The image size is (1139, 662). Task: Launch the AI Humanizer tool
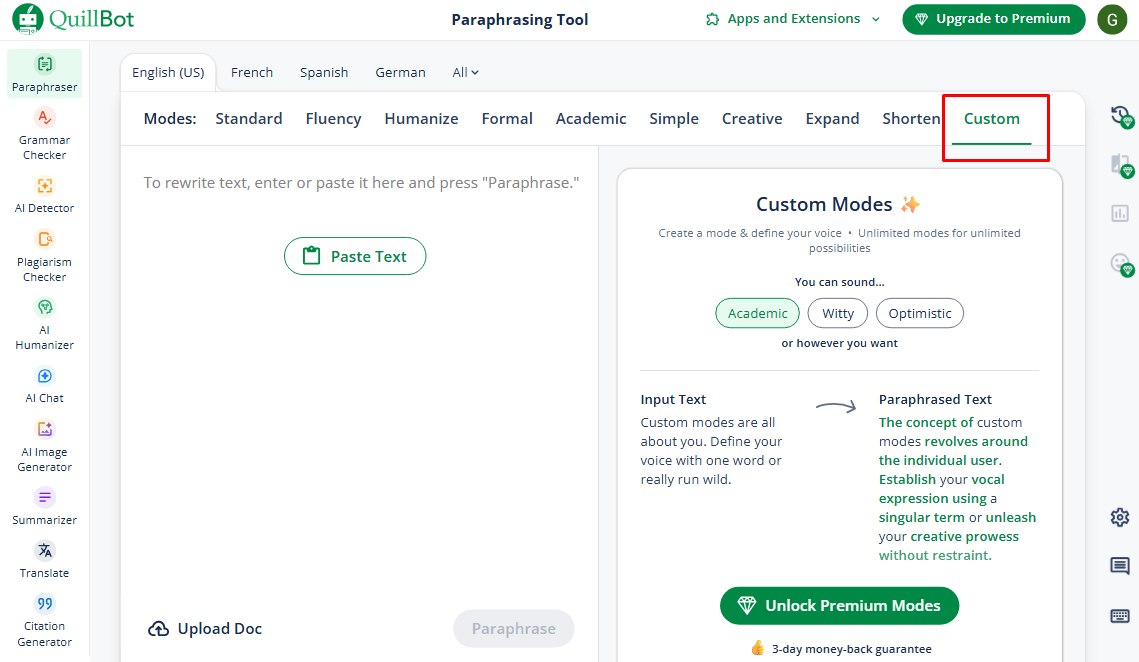(44, 323)
